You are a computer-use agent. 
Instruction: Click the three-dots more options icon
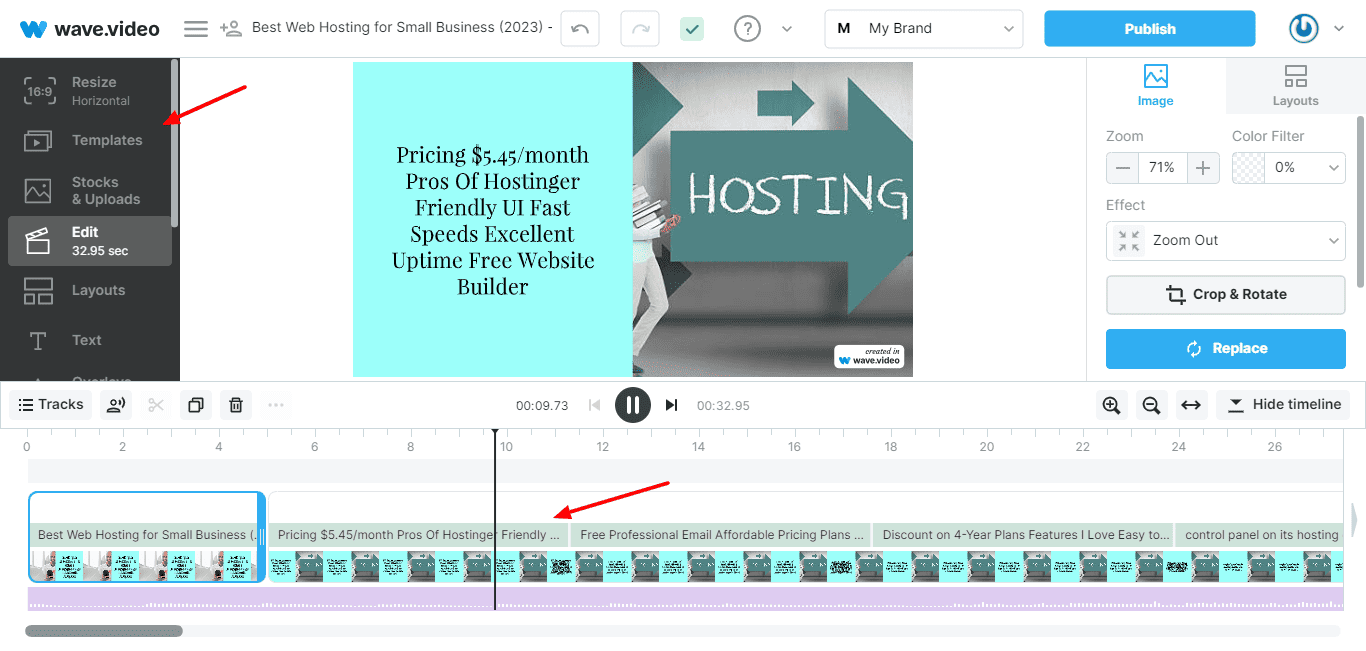pos(276,405)
